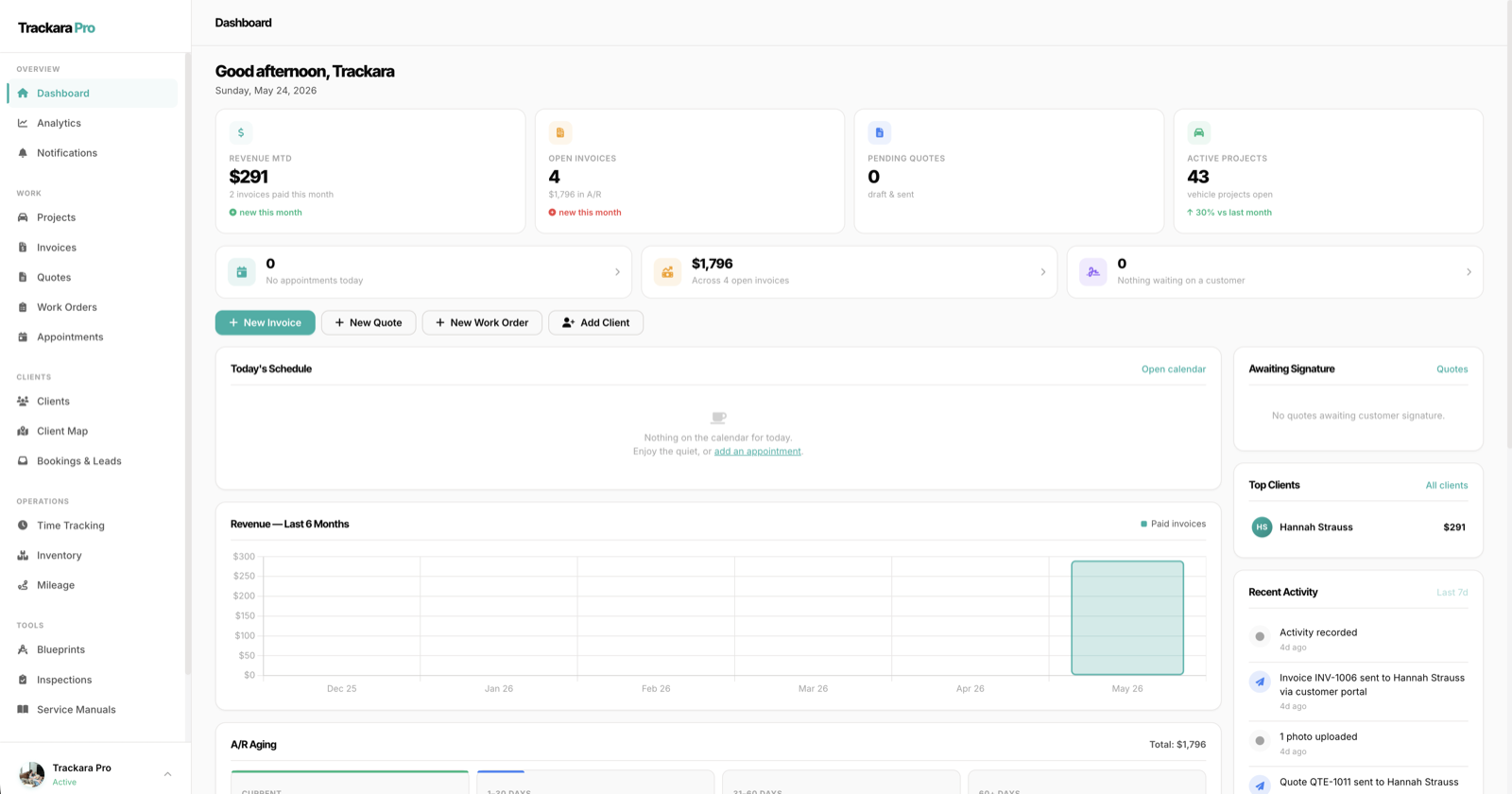Click the Activity recorded entry

coord(1358,640)
